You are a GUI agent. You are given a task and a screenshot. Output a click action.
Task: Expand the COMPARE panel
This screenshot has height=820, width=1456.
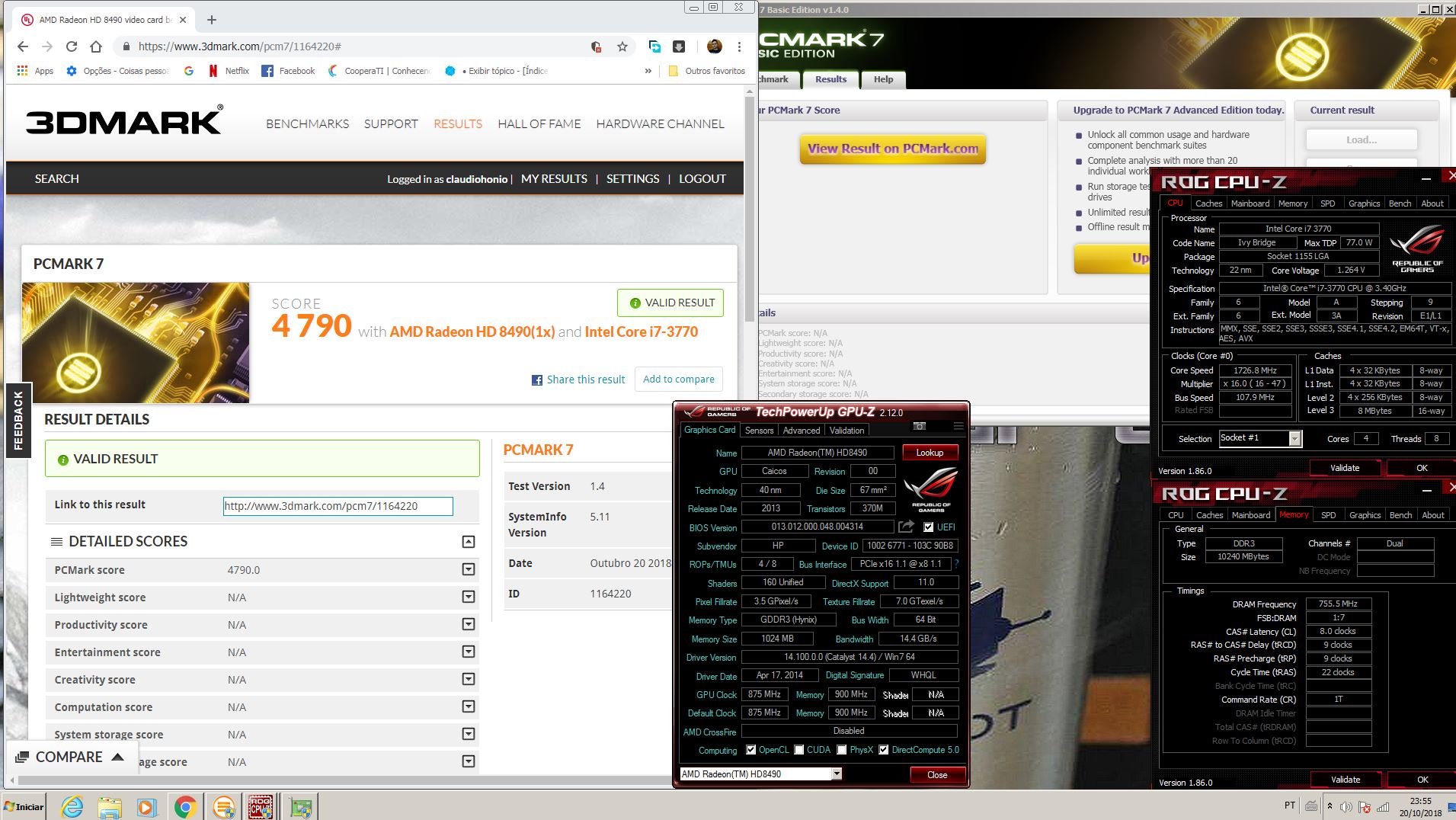point(70,757)
